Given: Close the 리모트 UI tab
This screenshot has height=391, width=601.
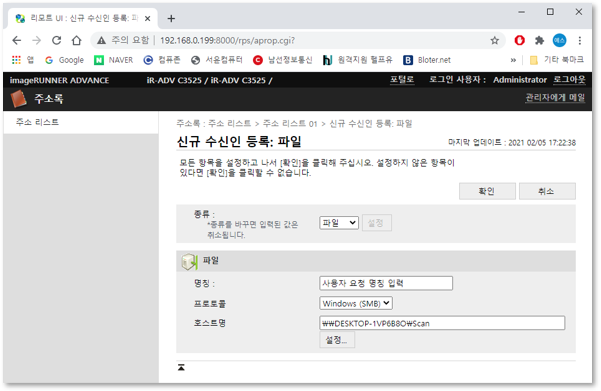Looking at the screenshot, I should pos(148,18).
